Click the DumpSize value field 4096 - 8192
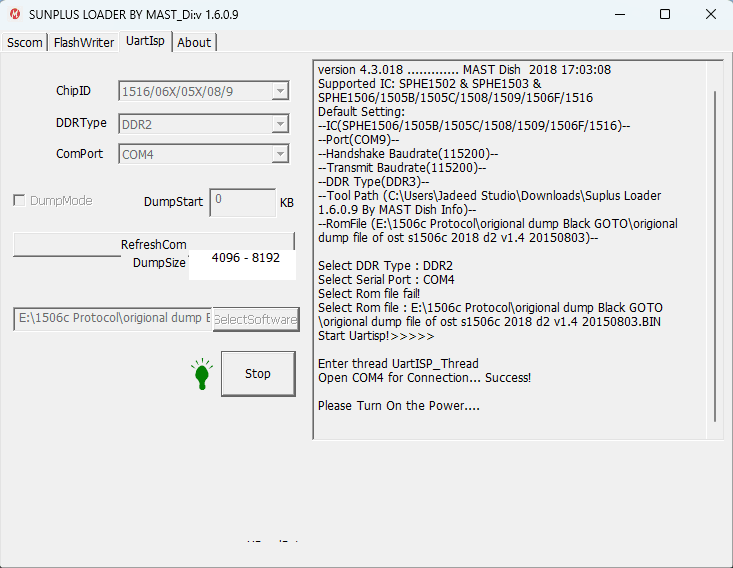The height and width of the screenshot is (568, 733). pos(242,264)
